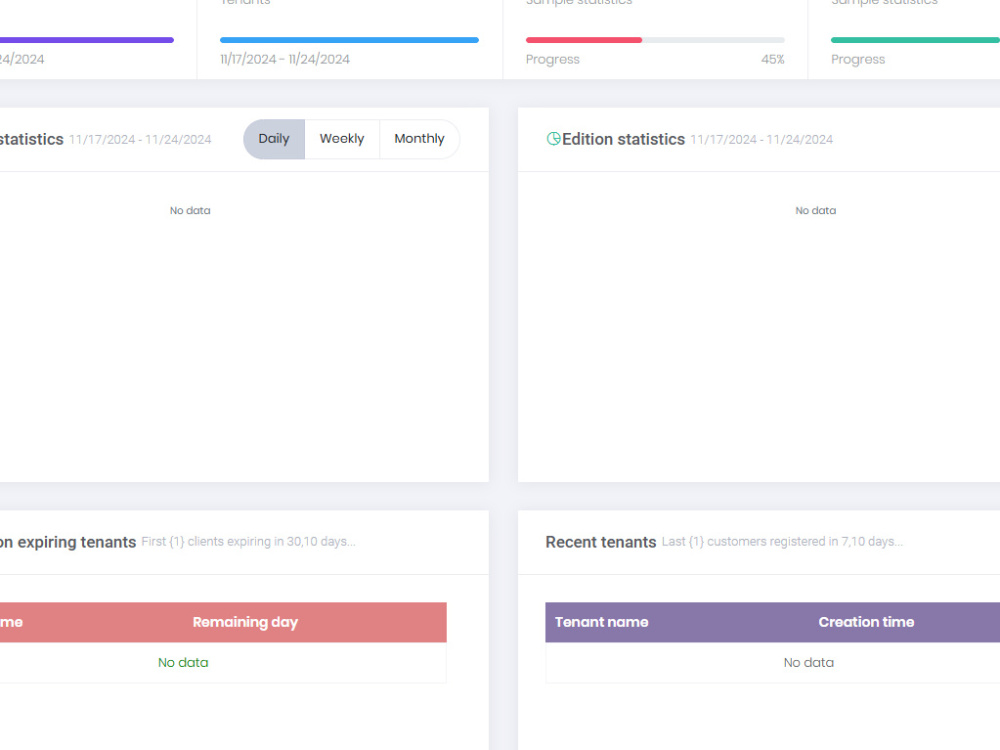Click green No data in expiring tenants table
The height and width of the screenshot is (750, 1000).
(x=183, y=663)
